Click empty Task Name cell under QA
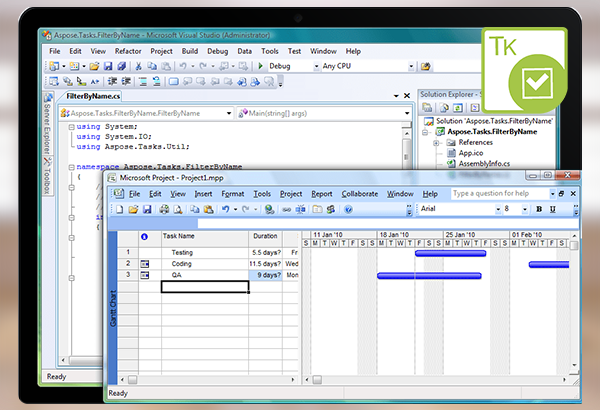The image size is (600, 410). 205,287
